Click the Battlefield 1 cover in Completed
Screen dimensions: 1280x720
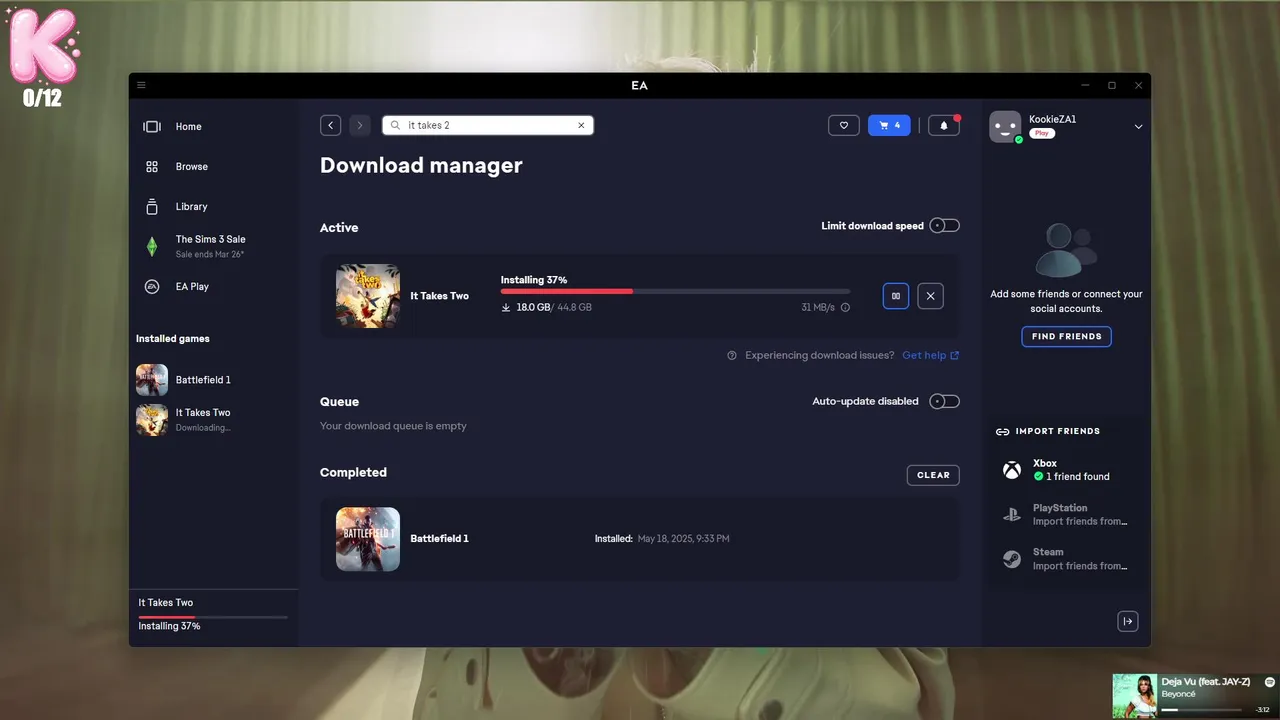368,539
